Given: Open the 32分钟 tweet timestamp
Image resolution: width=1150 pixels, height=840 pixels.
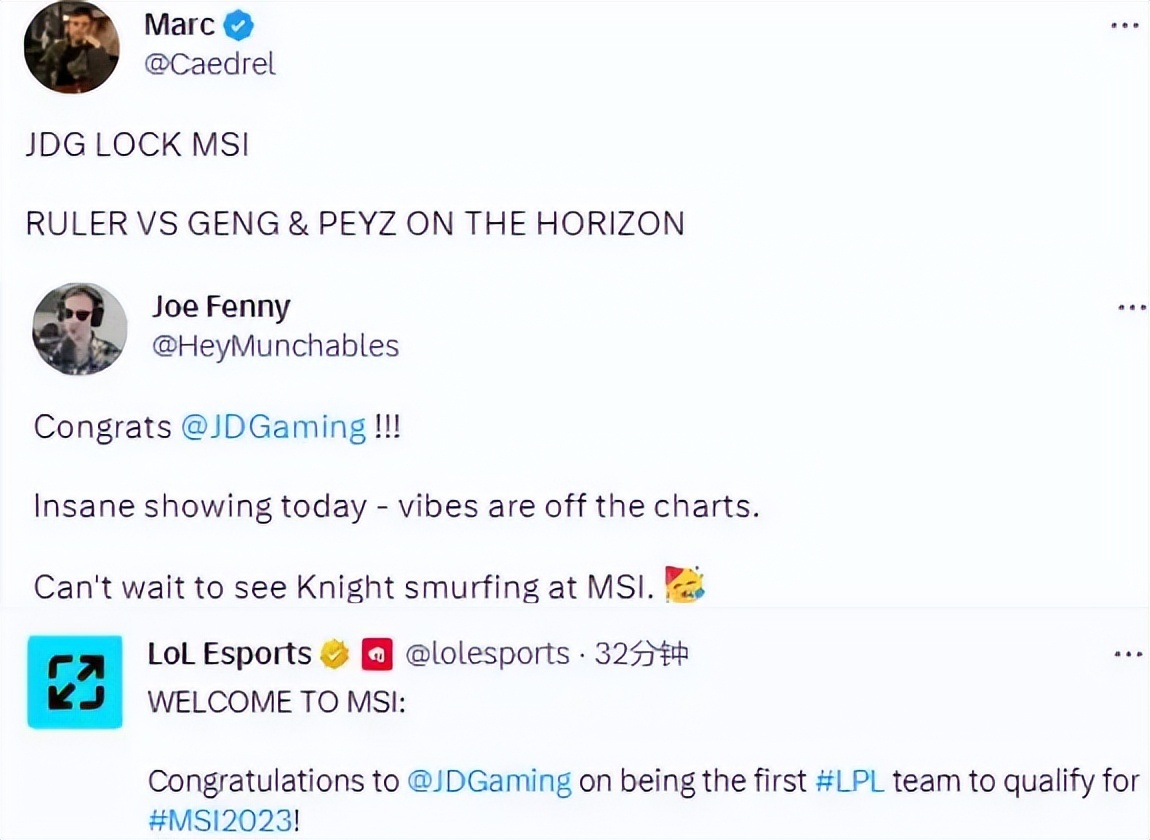Looking at the screenshot, I should (x=641, y=655).
